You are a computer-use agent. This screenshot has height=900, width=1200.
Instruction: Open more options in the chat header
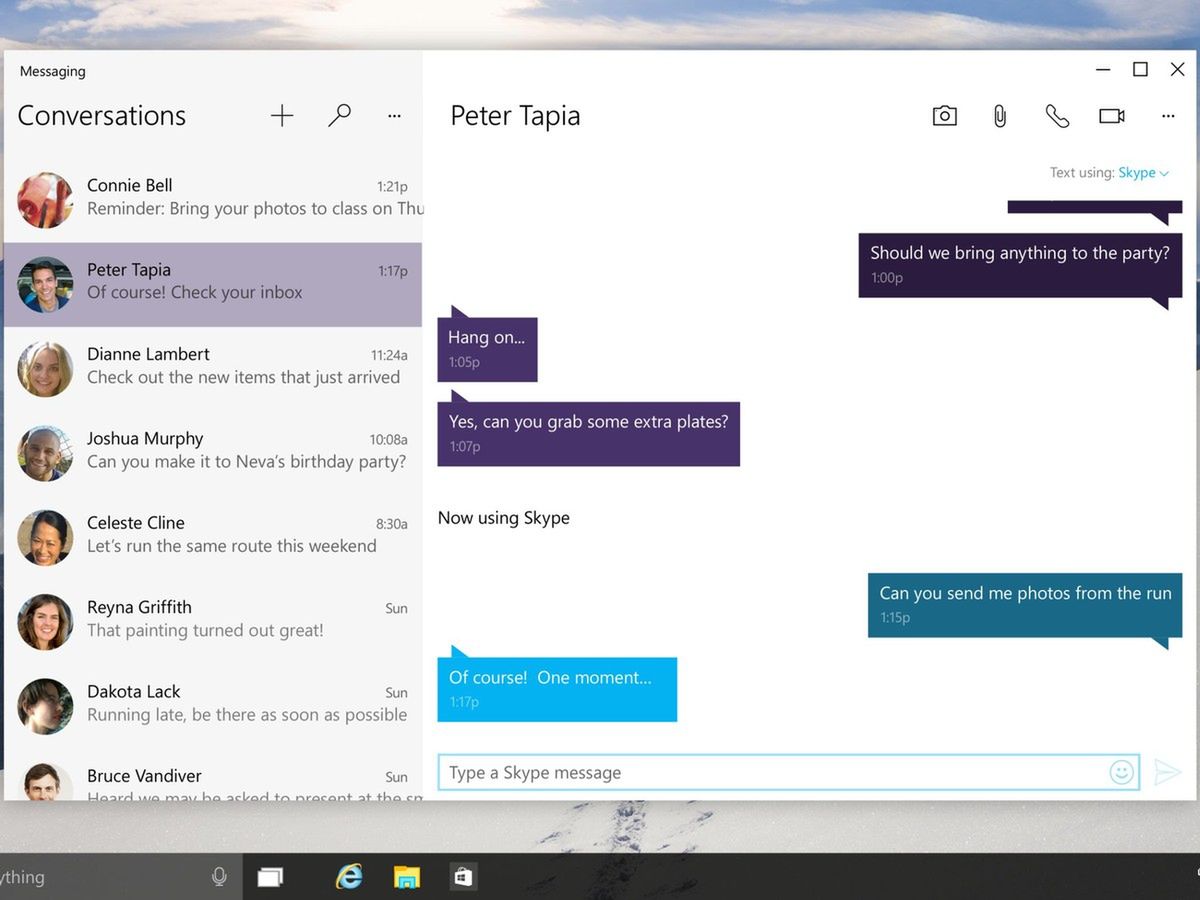[x=1168, y=115]
